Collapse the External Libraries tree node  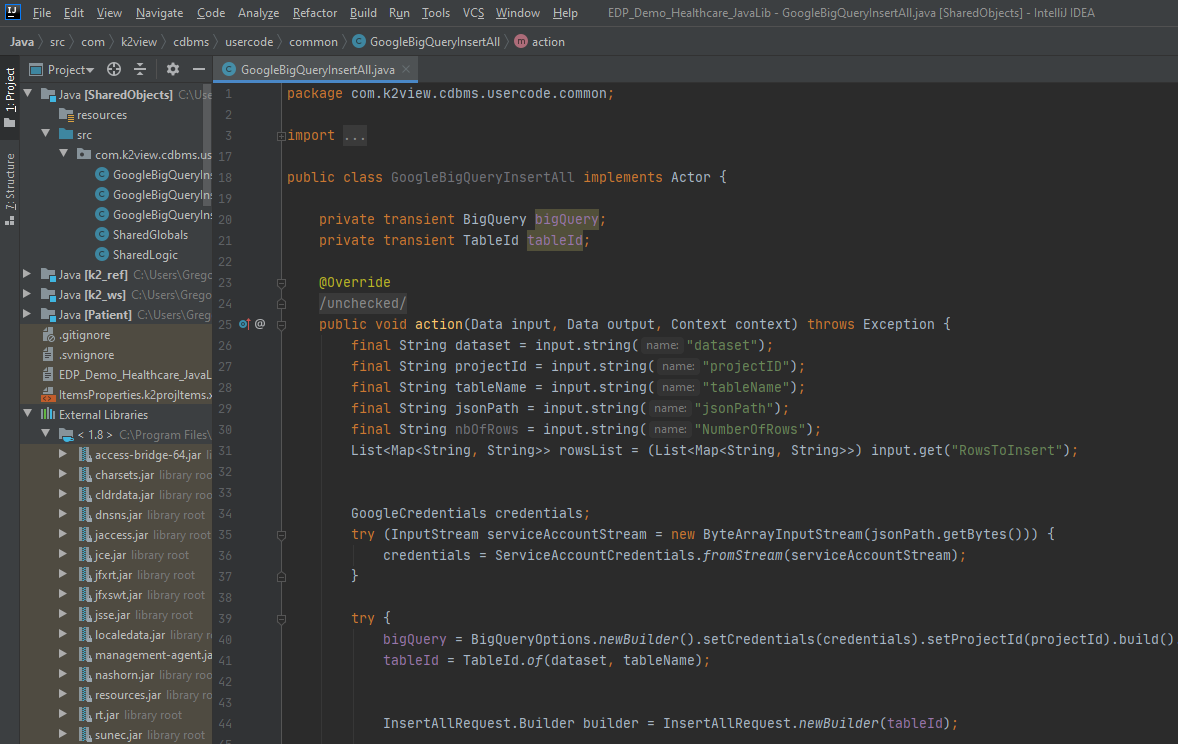coord(29,414)
